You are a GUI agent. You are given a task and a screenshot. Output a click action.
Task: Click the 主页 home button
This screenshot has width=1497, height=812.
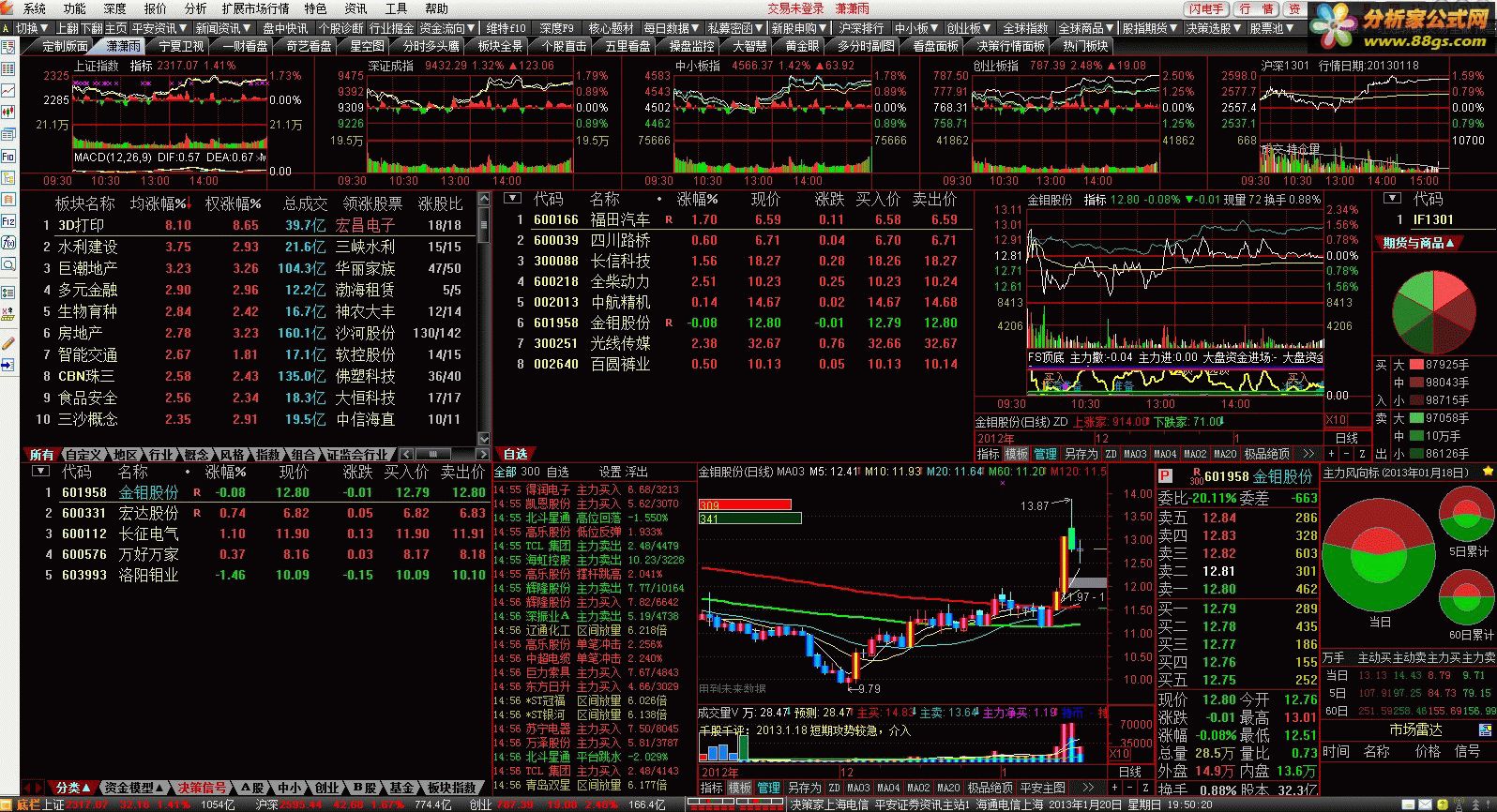click(x=114, y=28)
